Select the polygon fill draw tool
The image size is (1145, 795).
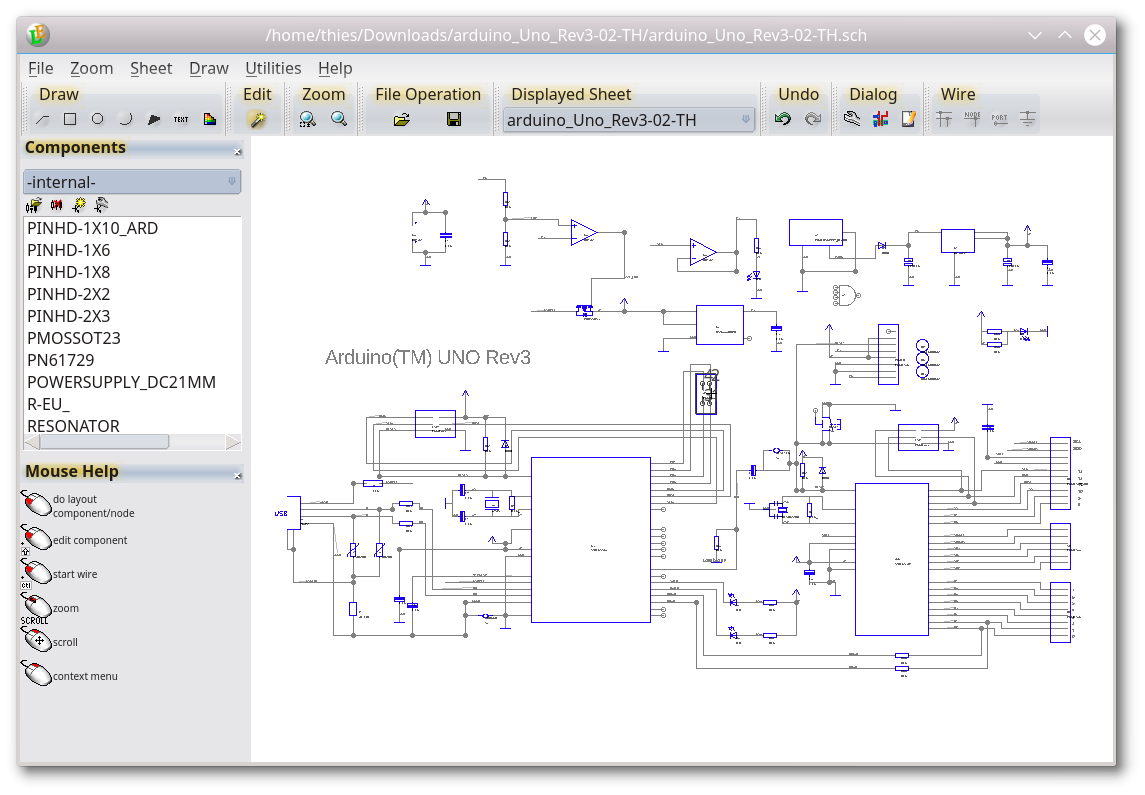153,119
